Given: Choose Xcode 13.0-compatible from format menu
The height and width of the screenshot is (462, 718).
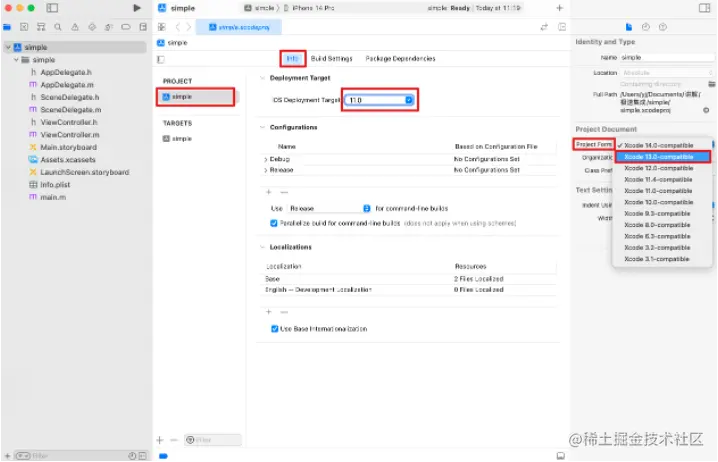Looking at the screenshot, I should [662, 157].
